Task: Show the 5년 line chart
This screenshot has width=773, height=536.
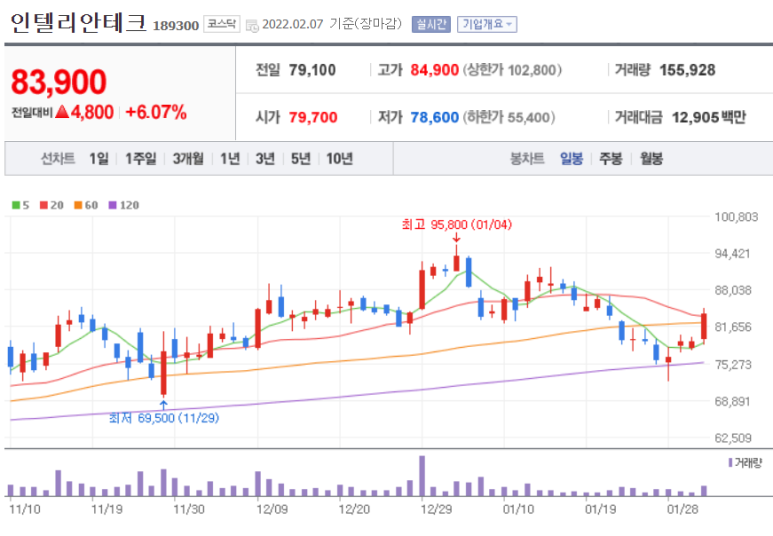Action: (x=301, y=159)
